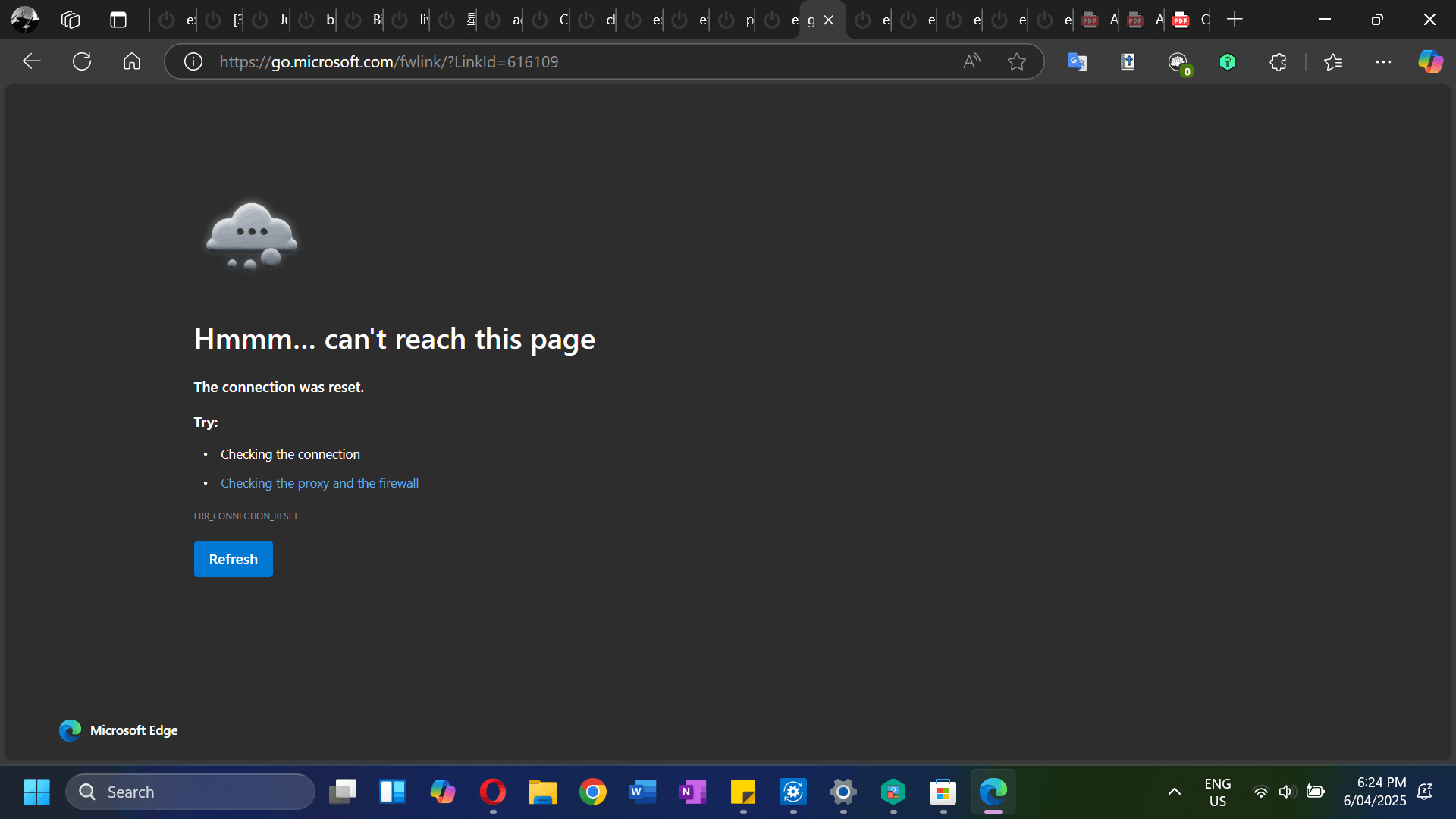The width and height of the screenshot is (1456, 819).
Task: Open a new tab with plus button
Action: click(x=1235, y=20)
